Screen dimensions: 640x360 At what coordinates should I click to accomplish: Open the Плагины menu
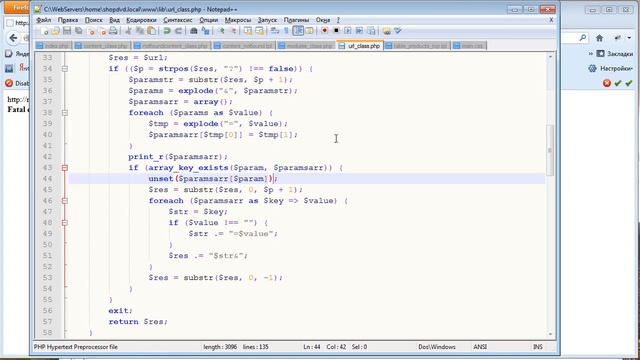coord(296,20)
